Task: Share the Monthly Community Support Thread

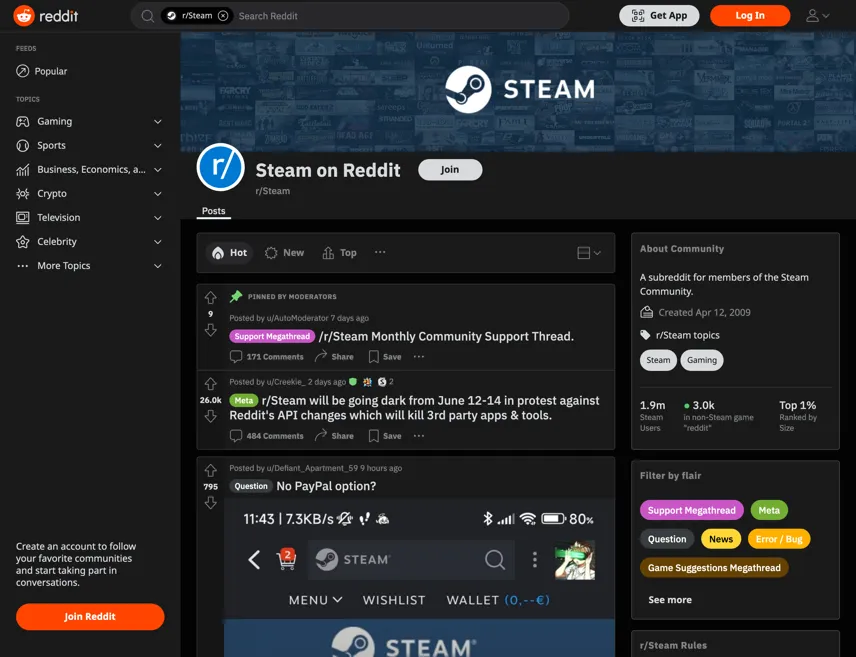Action: tap(334, 357)
